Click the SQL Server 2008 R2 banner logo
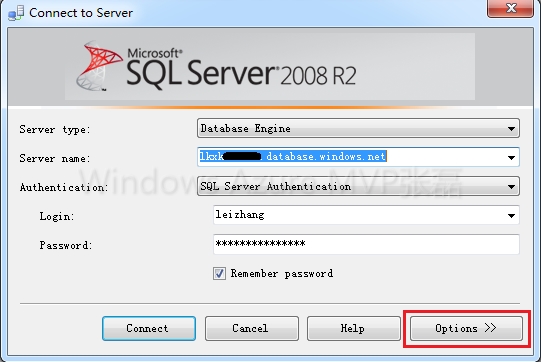Screen dimensions: 541x362 pos(217,67)
